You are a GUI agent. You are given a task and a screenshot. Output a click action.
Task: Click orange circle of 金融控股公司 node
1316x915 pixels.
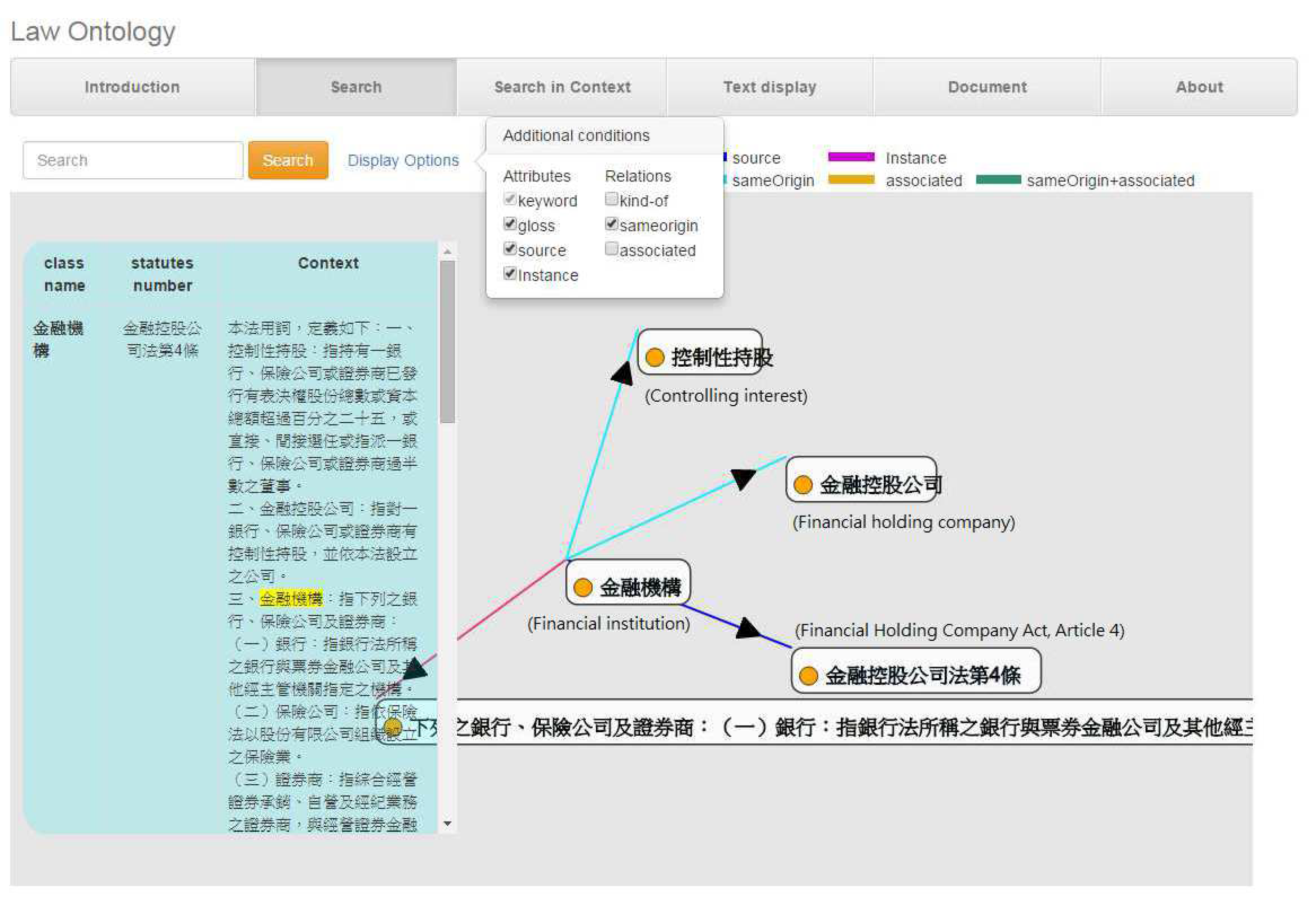tap(803, 485)
